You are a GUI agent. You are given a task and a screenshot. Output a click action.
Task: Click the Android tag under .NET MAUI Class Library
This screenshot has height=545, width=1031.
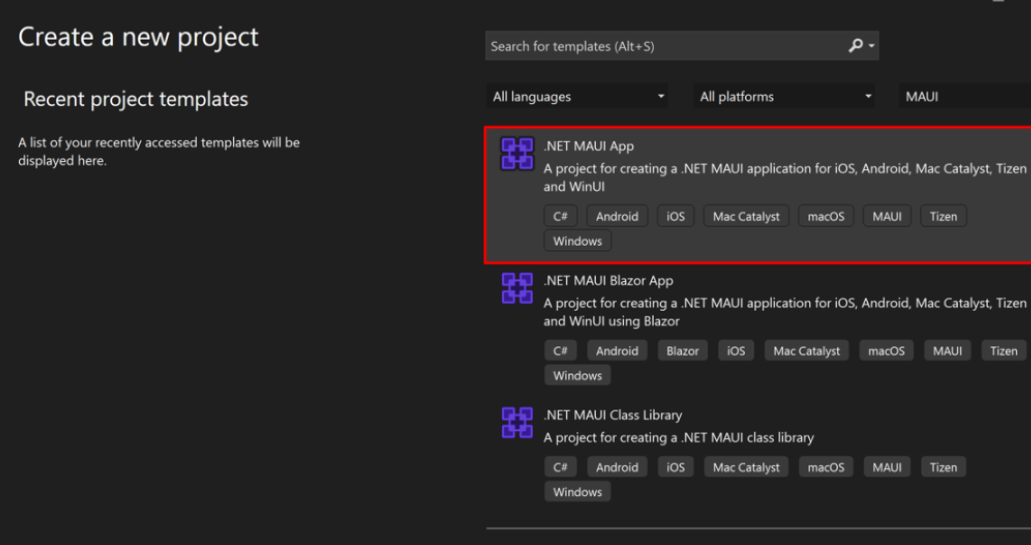tap(617, 467)
